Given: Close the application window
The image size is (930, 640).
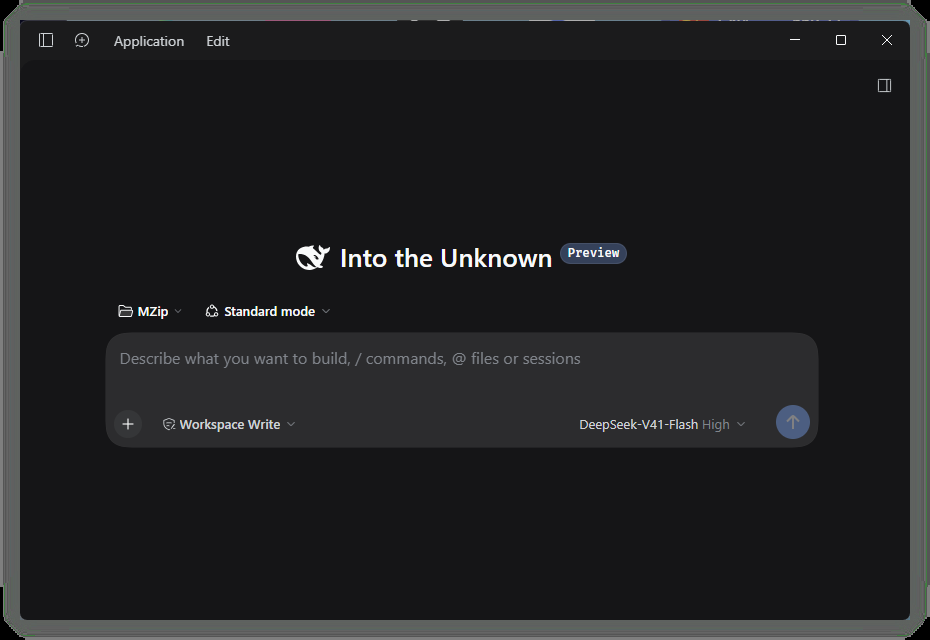Looking at the screenshot, I should 887,40.
